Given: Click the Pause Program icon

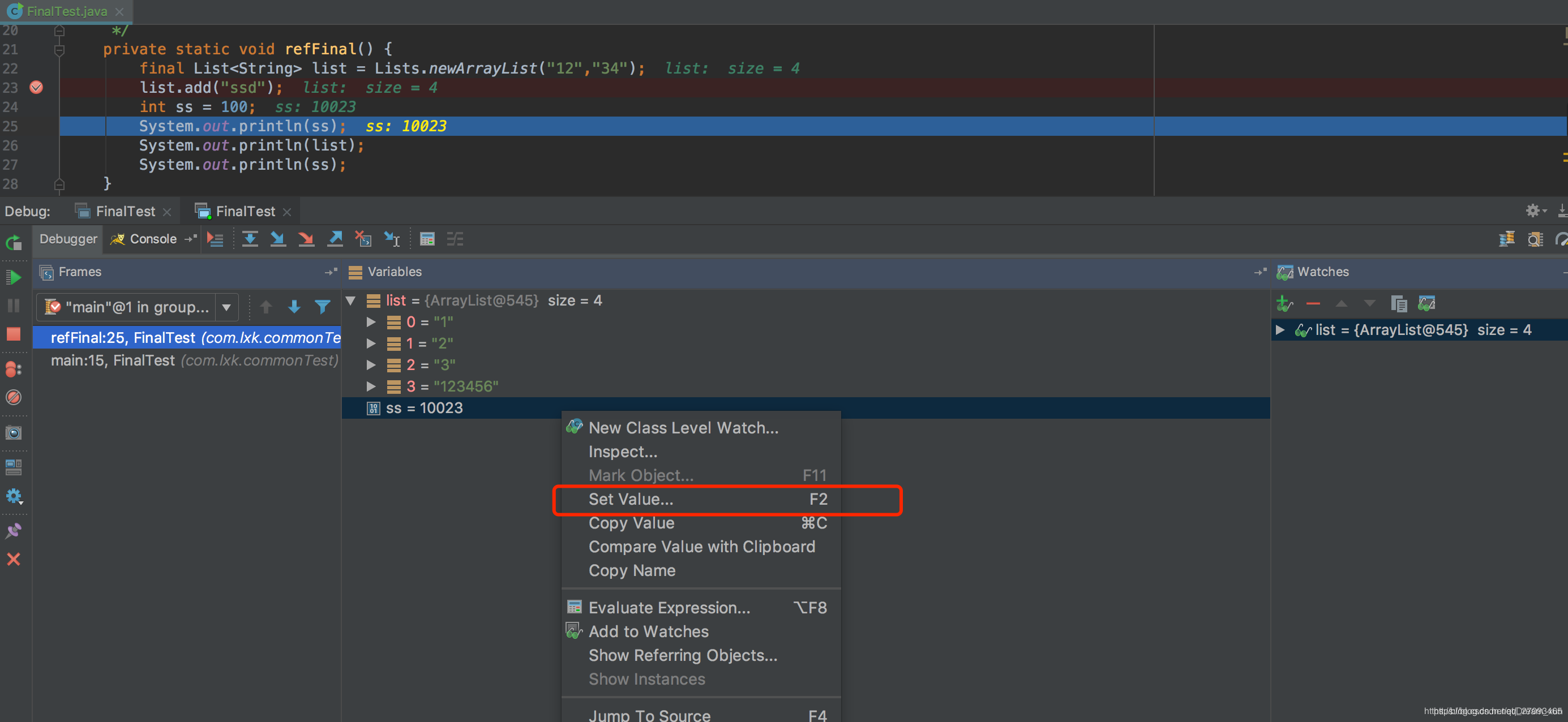Looking at the screenshot, I should (14, 306).
